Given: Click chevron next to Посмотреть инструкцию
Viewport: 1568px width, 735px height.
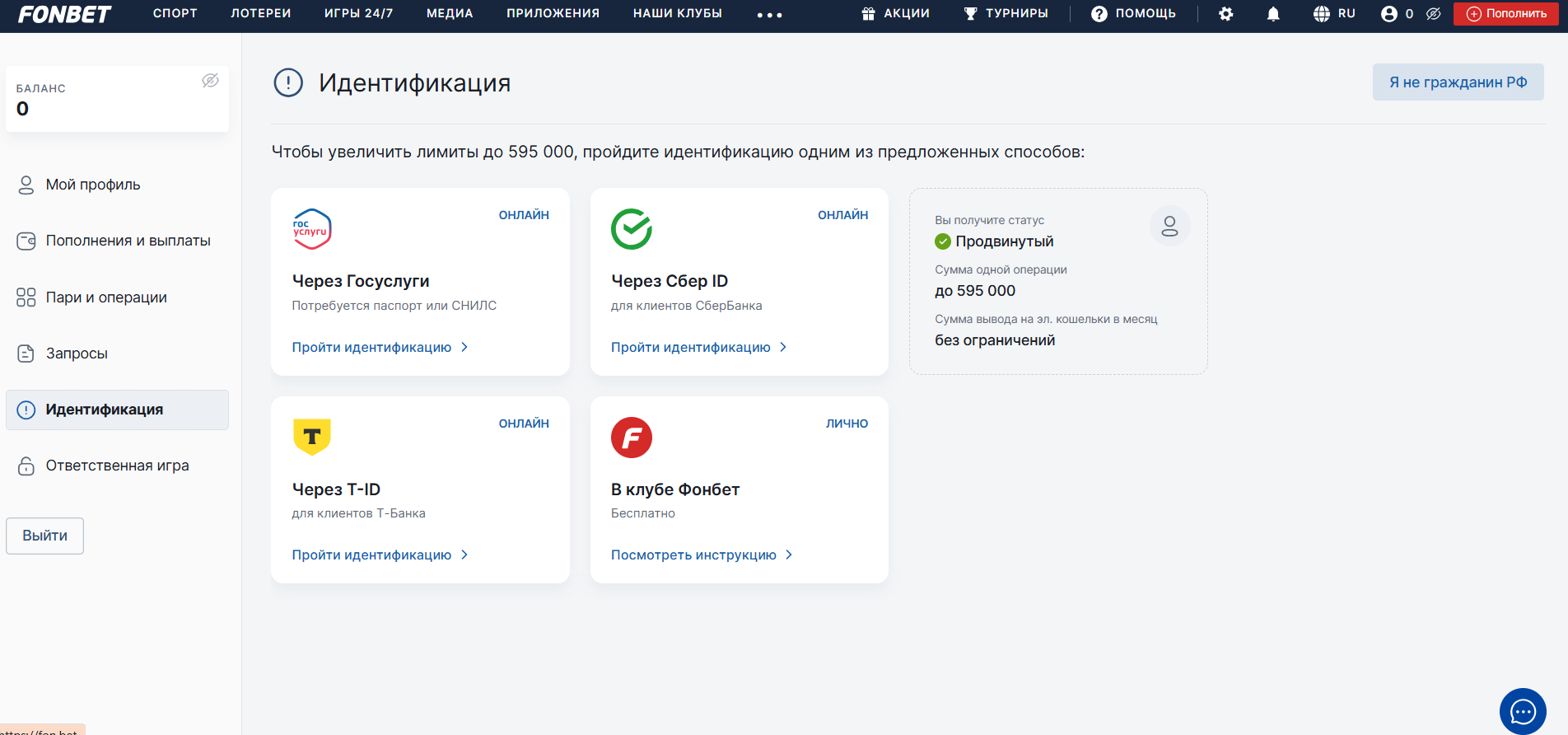Looking at the screenshot, I should tap(789, 555).
